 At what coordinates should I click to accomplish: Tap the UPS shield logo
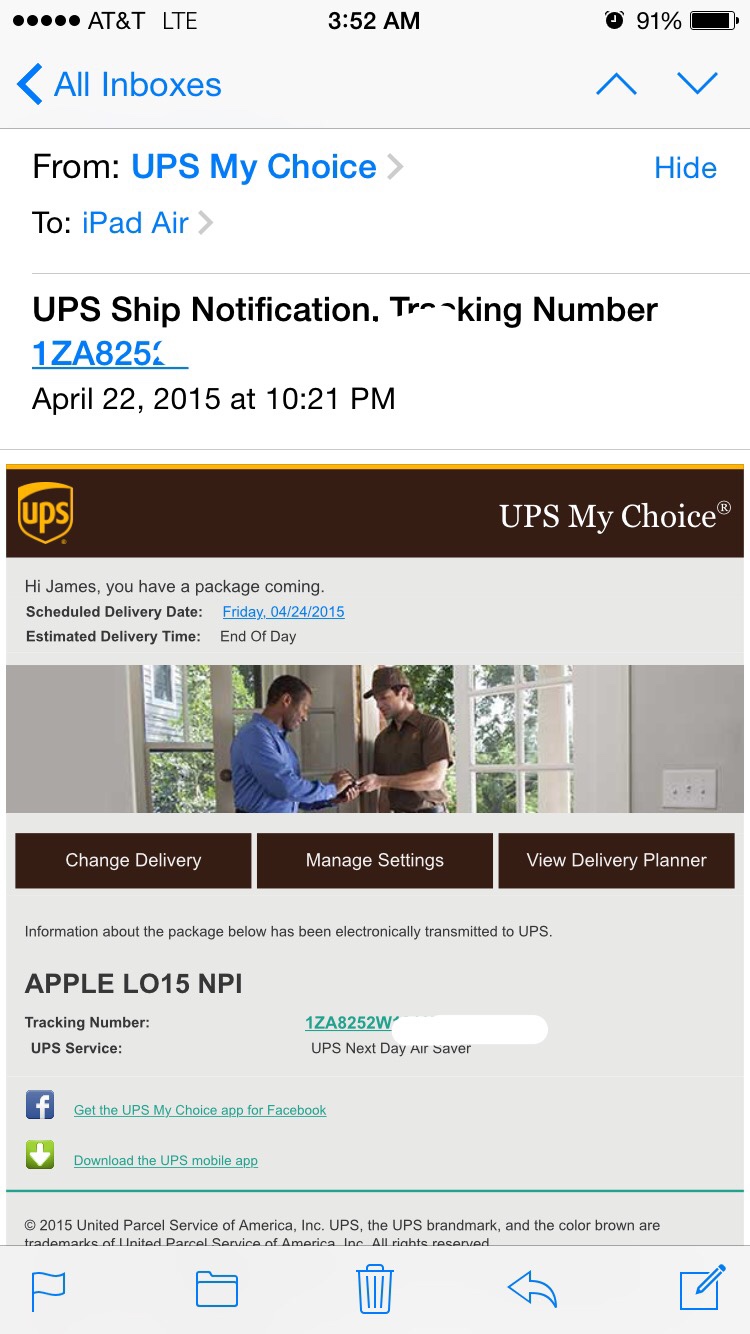click(45, 513)
